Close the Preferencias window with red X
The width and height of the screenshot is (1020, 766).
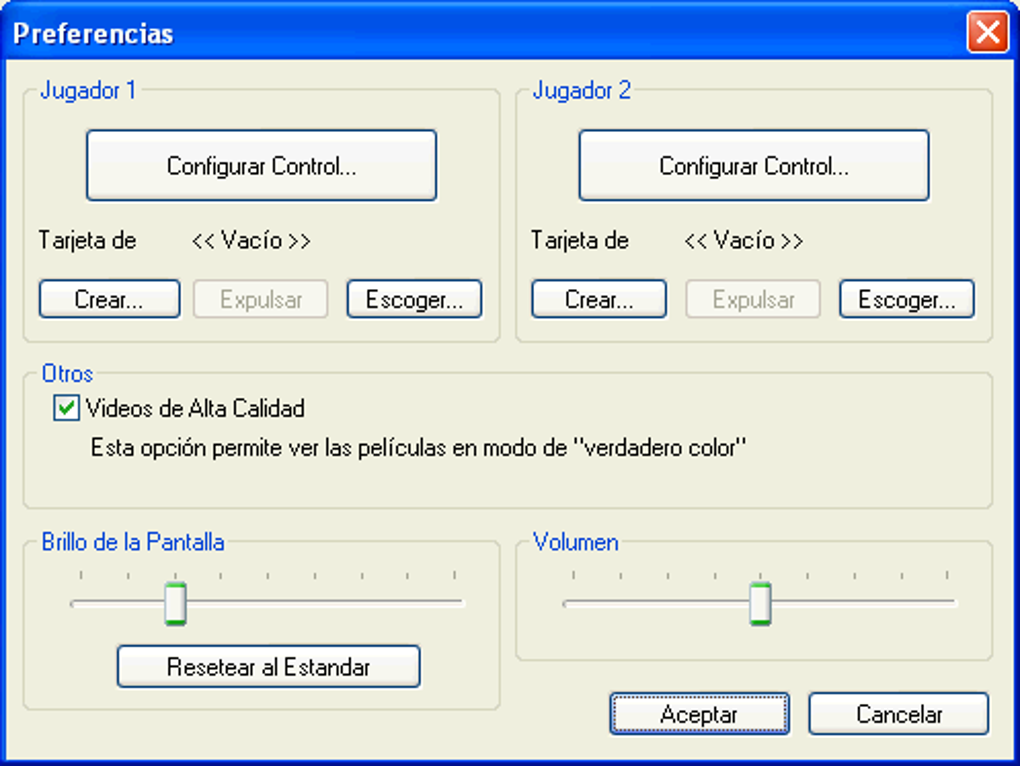click(987, 33)
